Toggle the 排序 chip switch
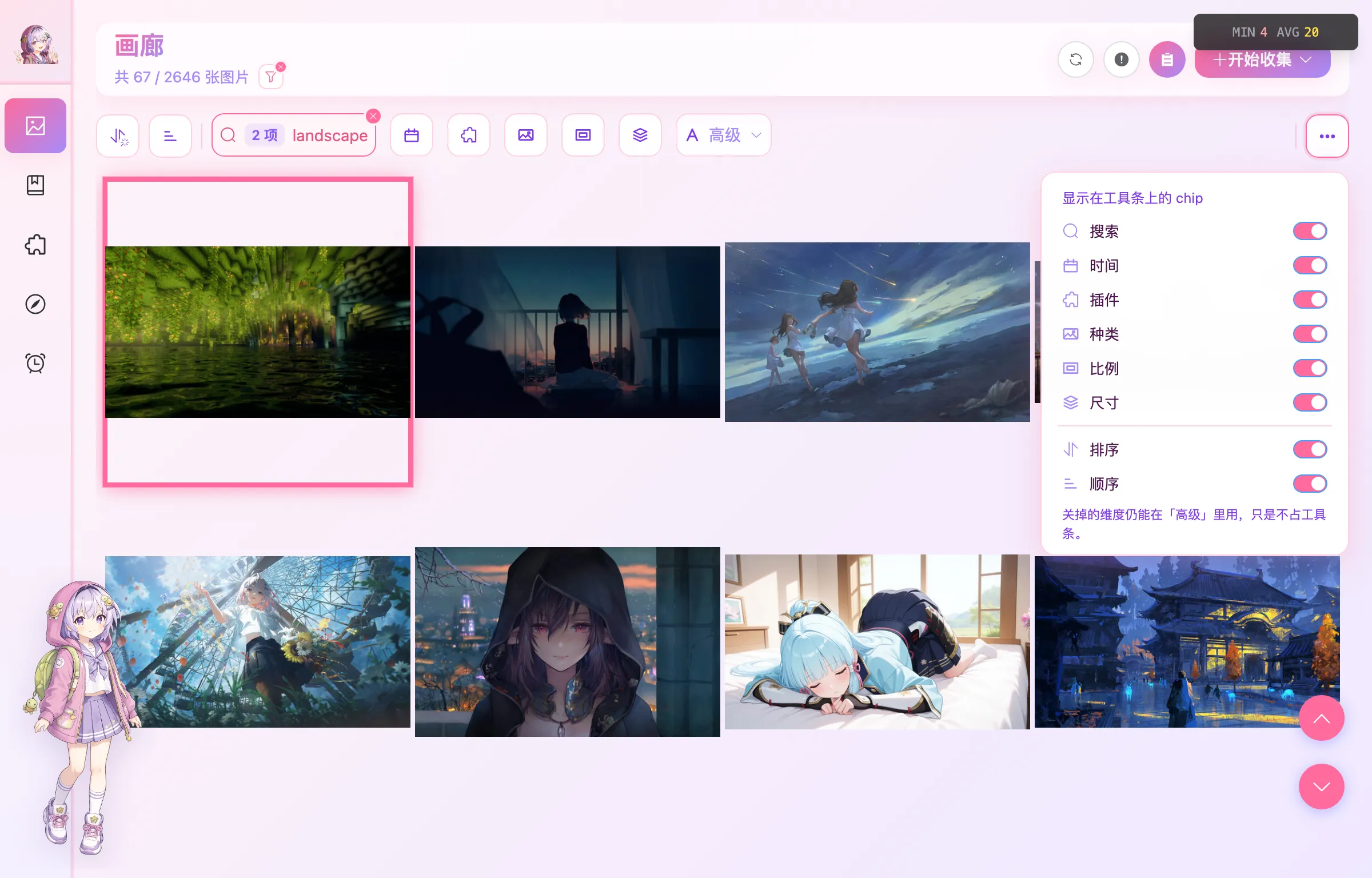Viewport: 1372px width, 878px height. pos(1310,449)
